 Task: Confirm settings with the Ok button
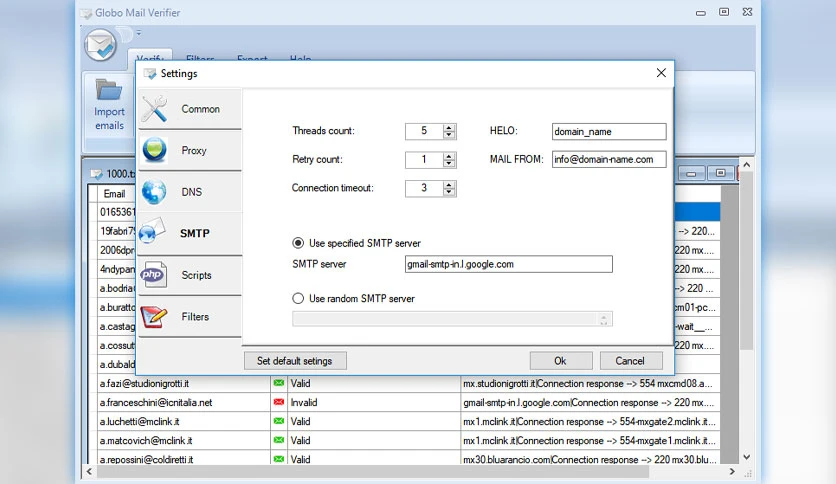(560, 361)
